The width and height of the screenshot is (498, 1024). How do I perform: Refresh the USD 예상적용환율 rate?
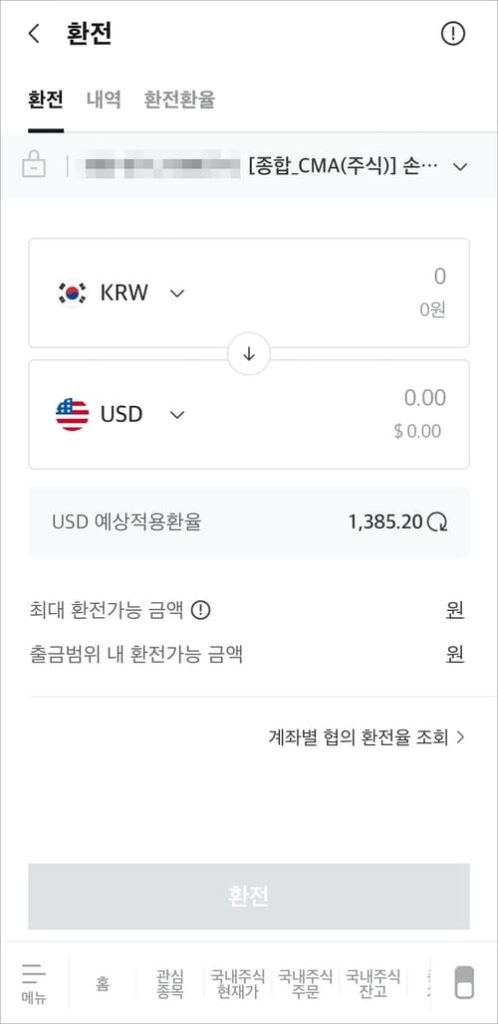438,522
